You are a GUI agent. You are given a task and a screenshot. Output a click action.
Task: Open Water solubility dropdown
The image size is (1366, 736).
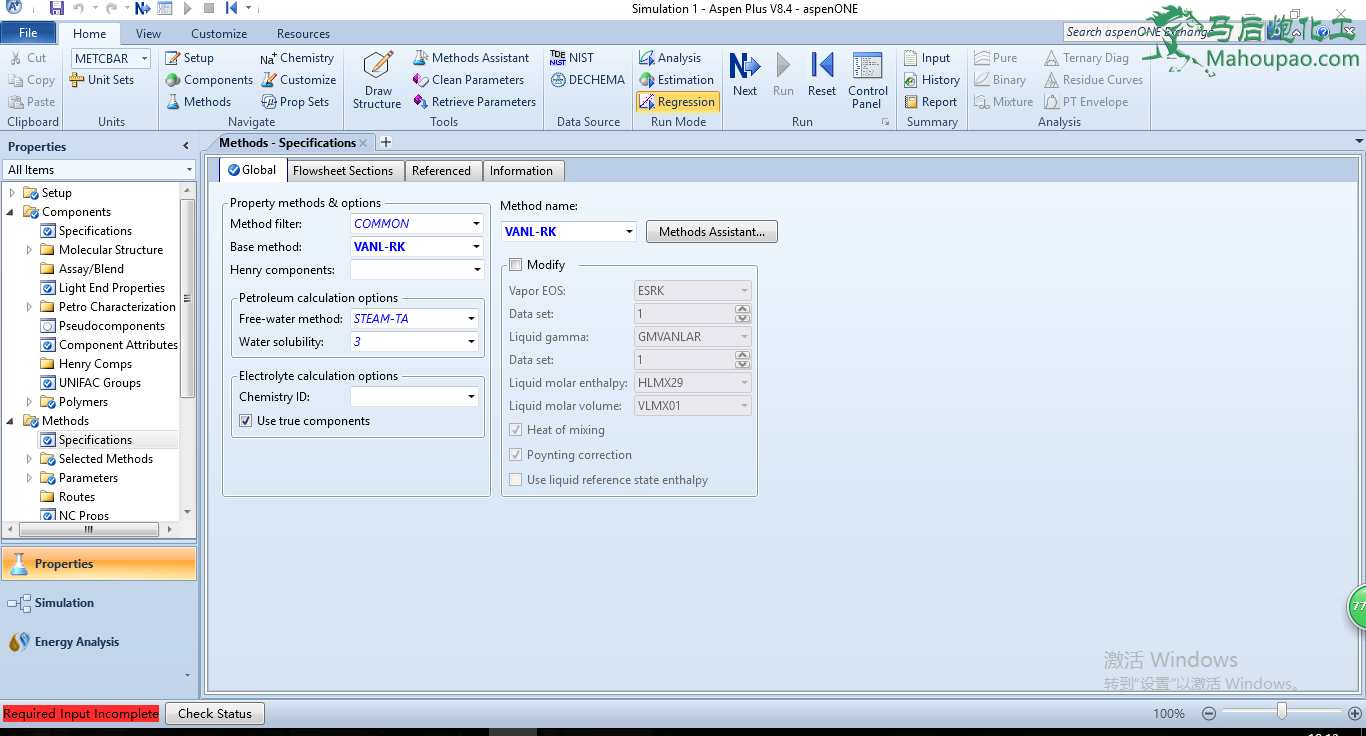pyautogui.click(x=471, y=342)
